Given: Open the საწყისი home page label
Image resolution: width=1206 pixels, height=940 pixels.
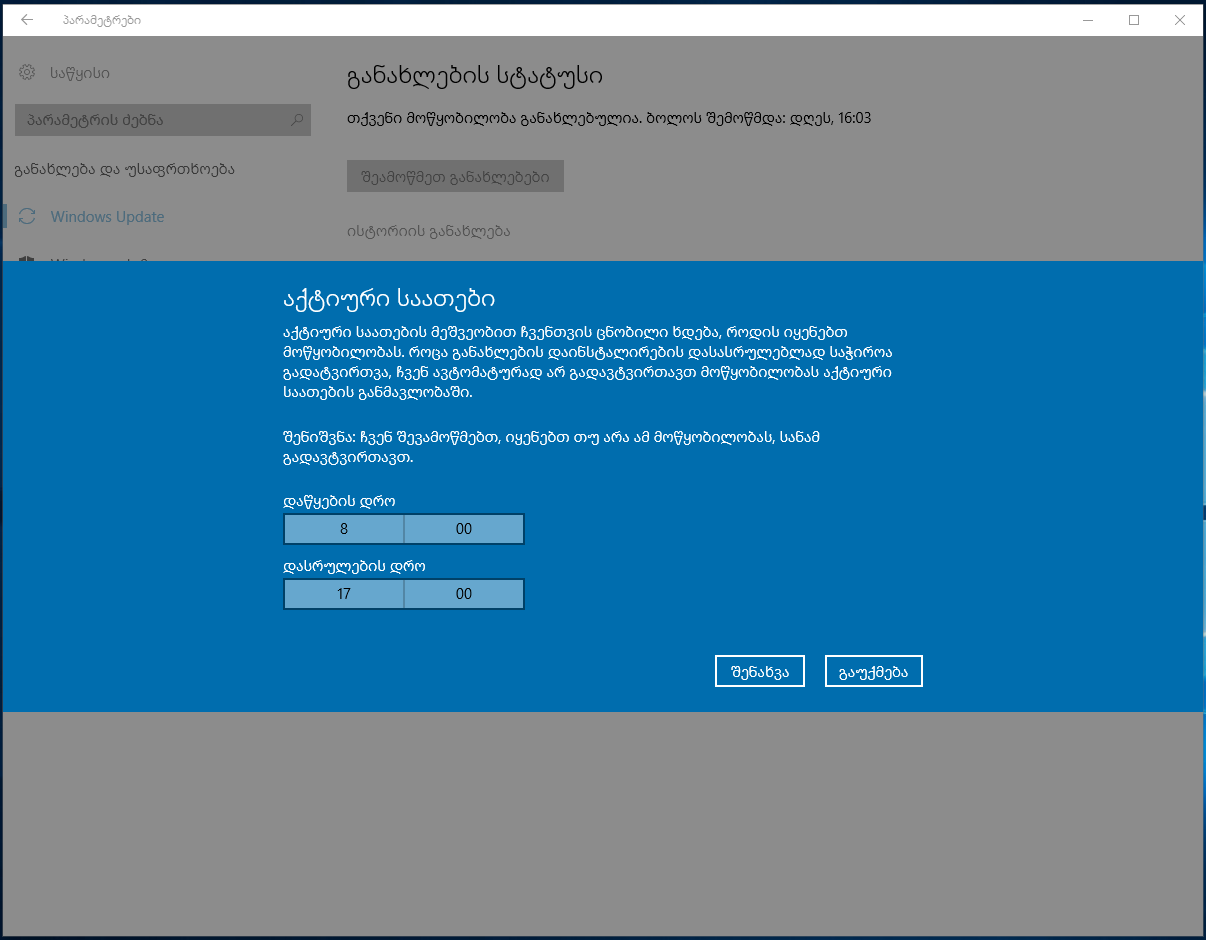Looking at the screenshot, I should 79,73.
